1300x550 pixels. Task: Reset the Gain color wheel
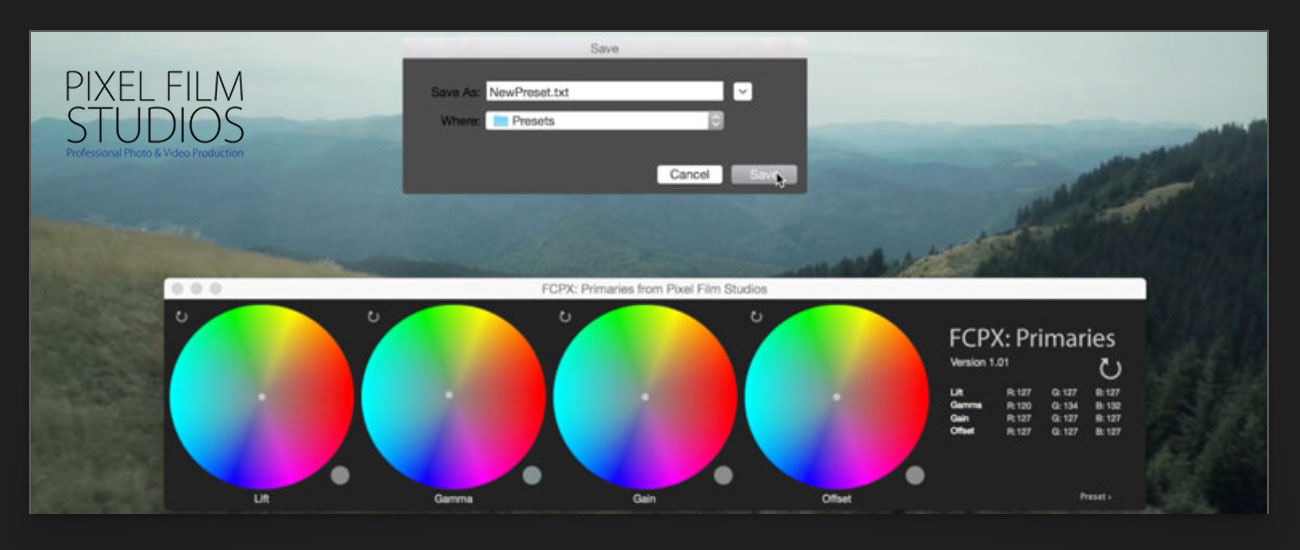[565, 317]
